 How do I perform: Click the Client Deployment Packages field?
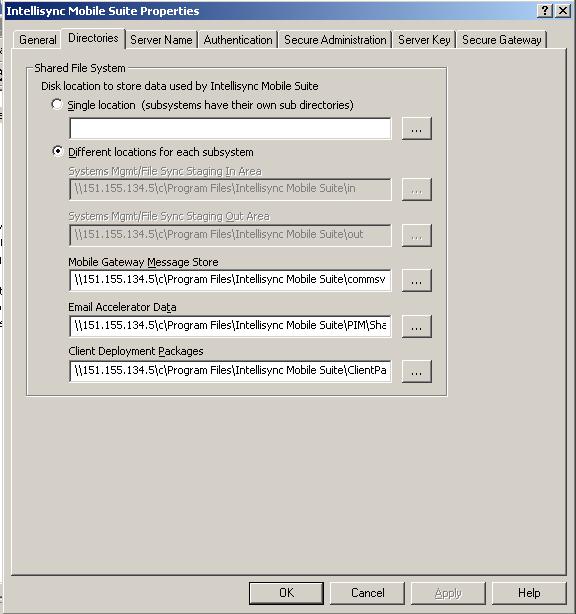coord(230,371)
